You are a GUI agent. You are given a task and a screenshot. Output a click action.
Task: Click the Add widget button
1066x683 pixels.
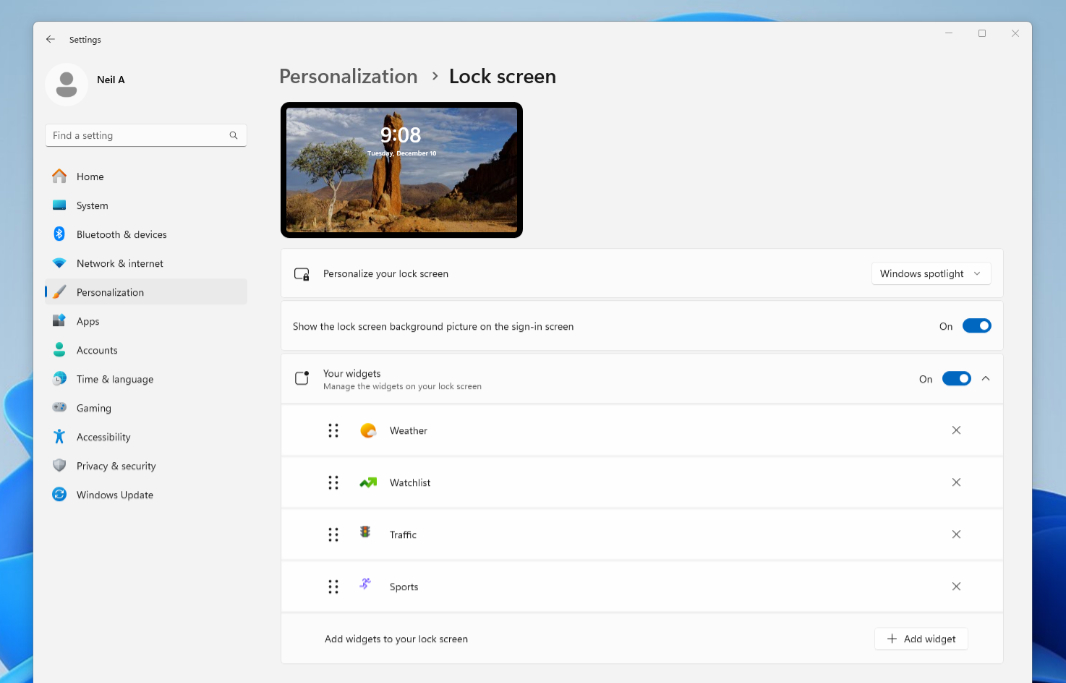pos(920,638)
